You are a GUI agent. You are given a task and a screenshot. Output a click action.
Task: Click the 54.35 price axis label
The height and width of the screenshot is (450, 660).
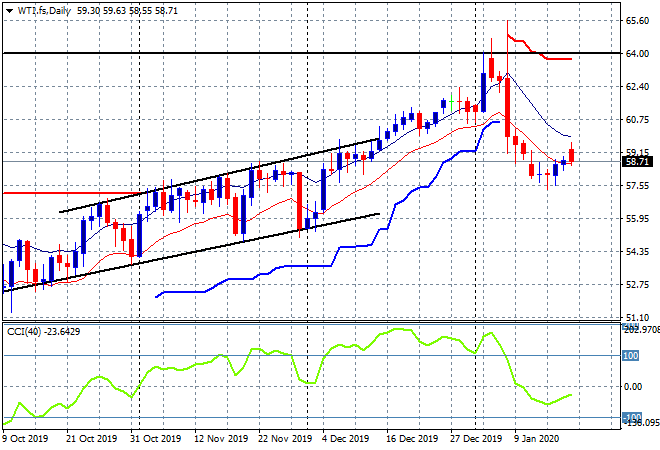pos(637,252)
